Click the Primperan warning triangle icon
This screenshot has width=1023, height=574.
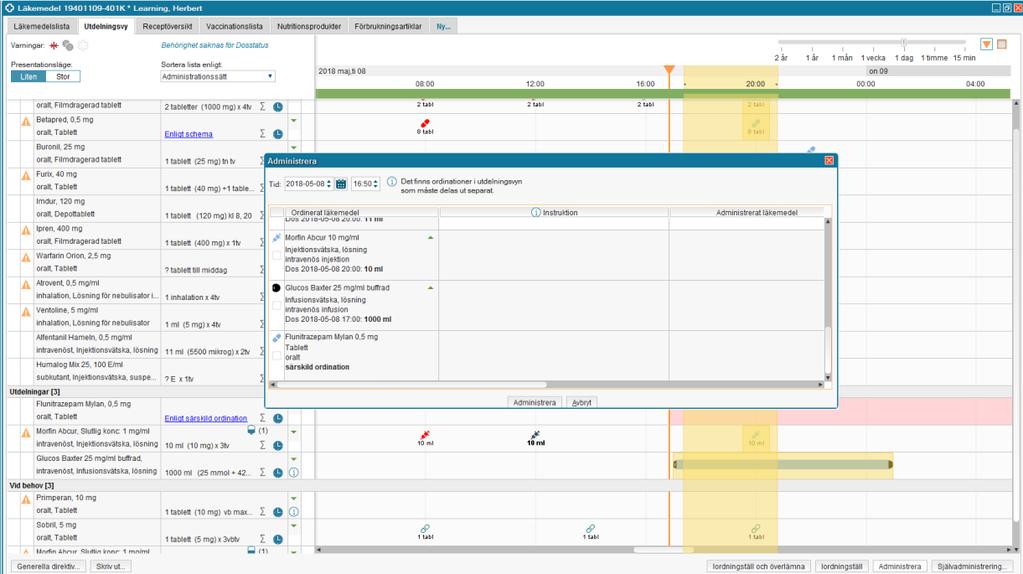[26, 500]
